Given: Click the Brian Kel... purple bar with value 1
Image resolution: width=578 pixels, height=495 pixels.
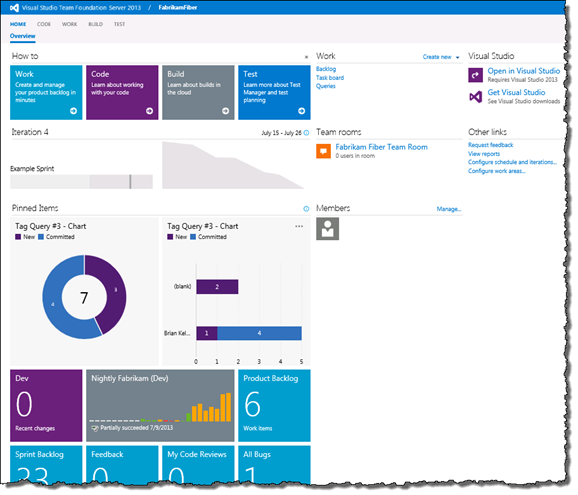Looking at the screenshot, I should point(207,334).
